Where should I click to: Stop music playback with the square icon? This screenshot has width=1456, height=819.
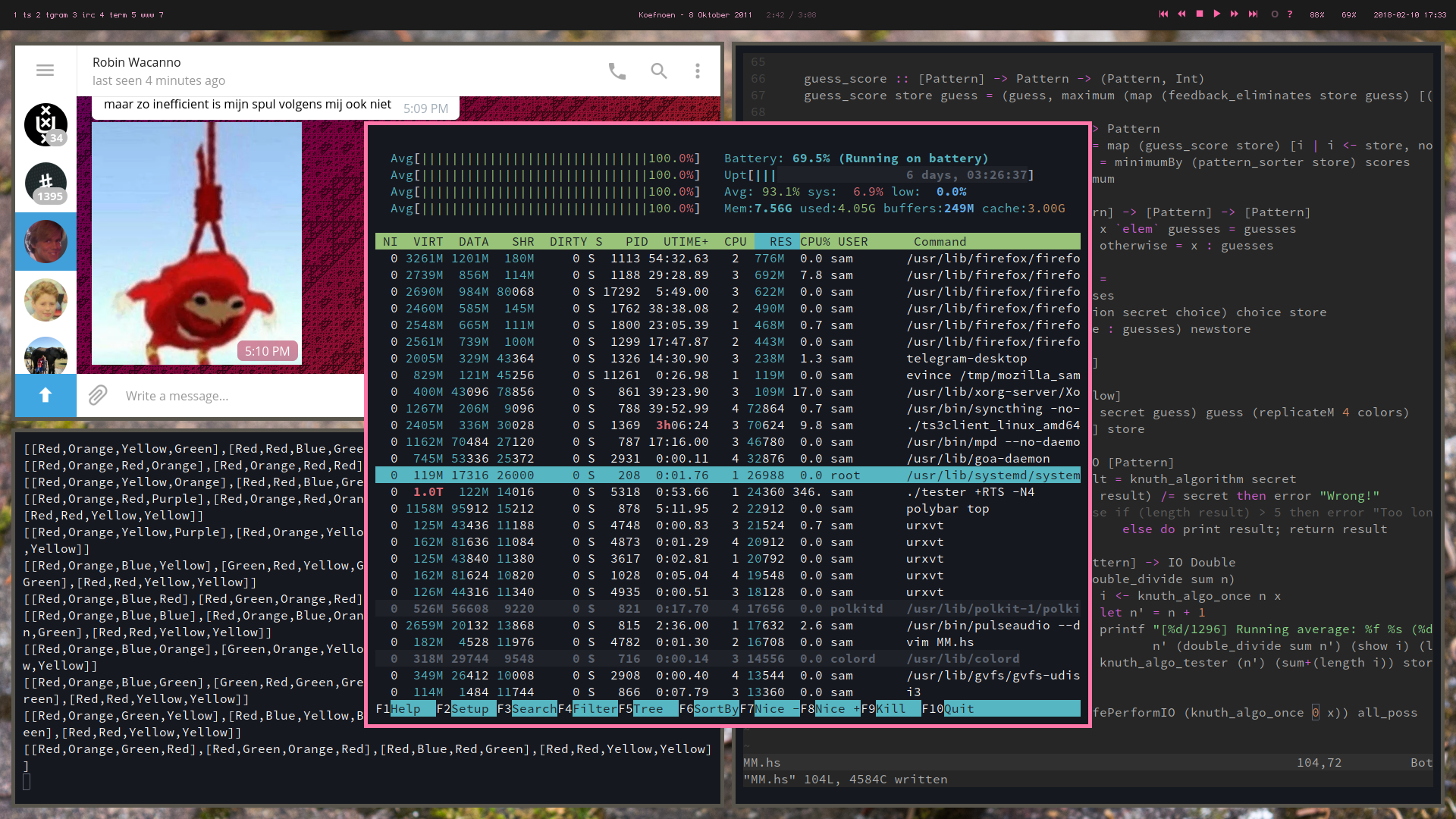1200,14
